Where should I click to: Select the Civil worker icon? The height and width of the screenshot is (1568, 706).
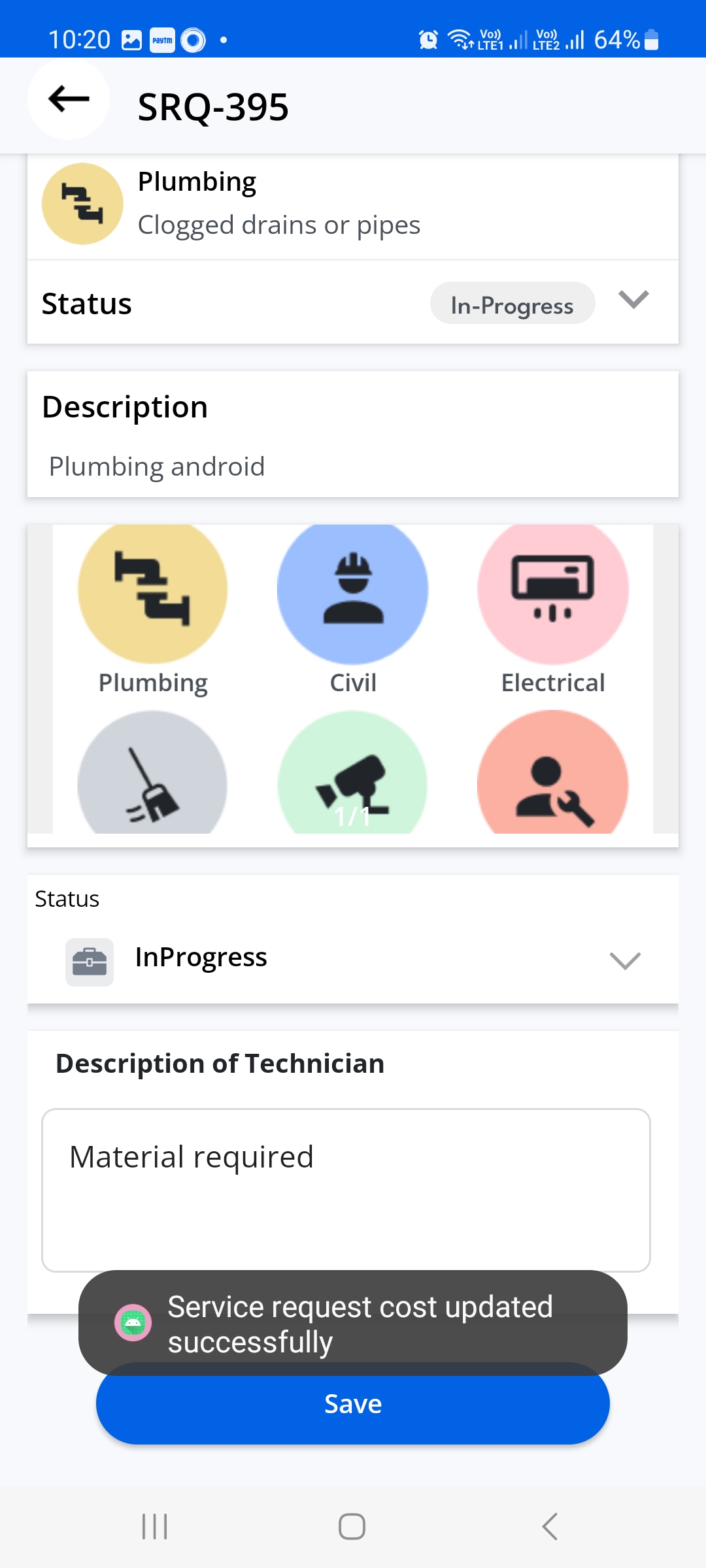pyautogui.click(x=353, y=593)
